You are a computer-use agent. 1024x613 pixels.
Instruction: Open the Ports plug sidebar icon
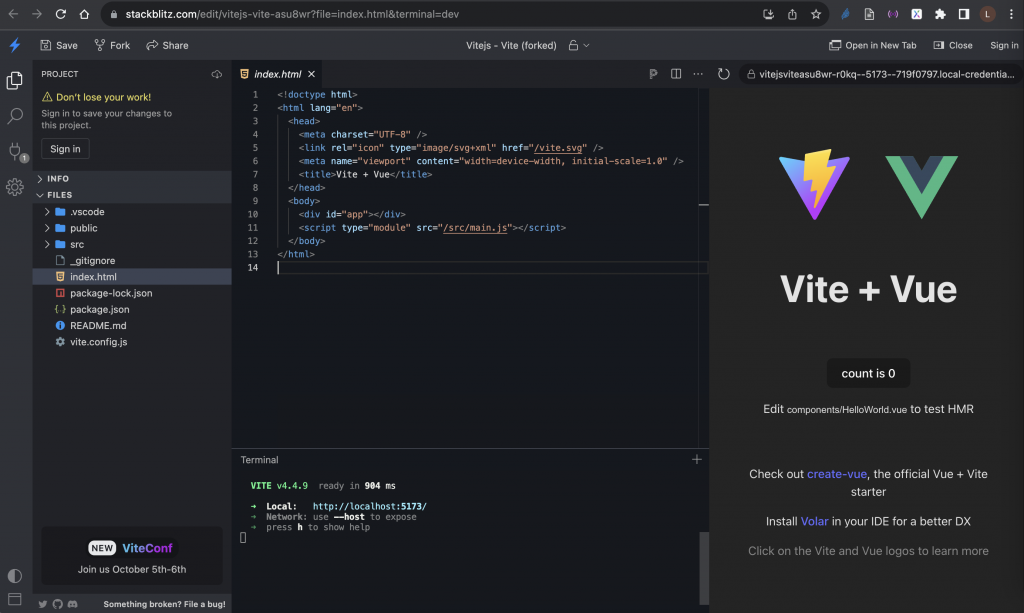16,152
